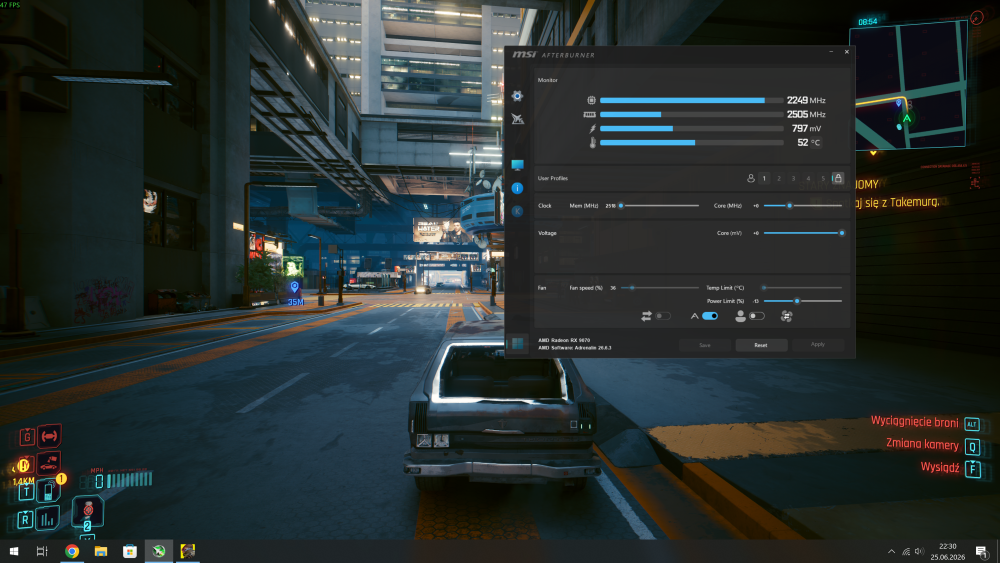Click the Mem (MHz) clock slider

click(659, 206)
